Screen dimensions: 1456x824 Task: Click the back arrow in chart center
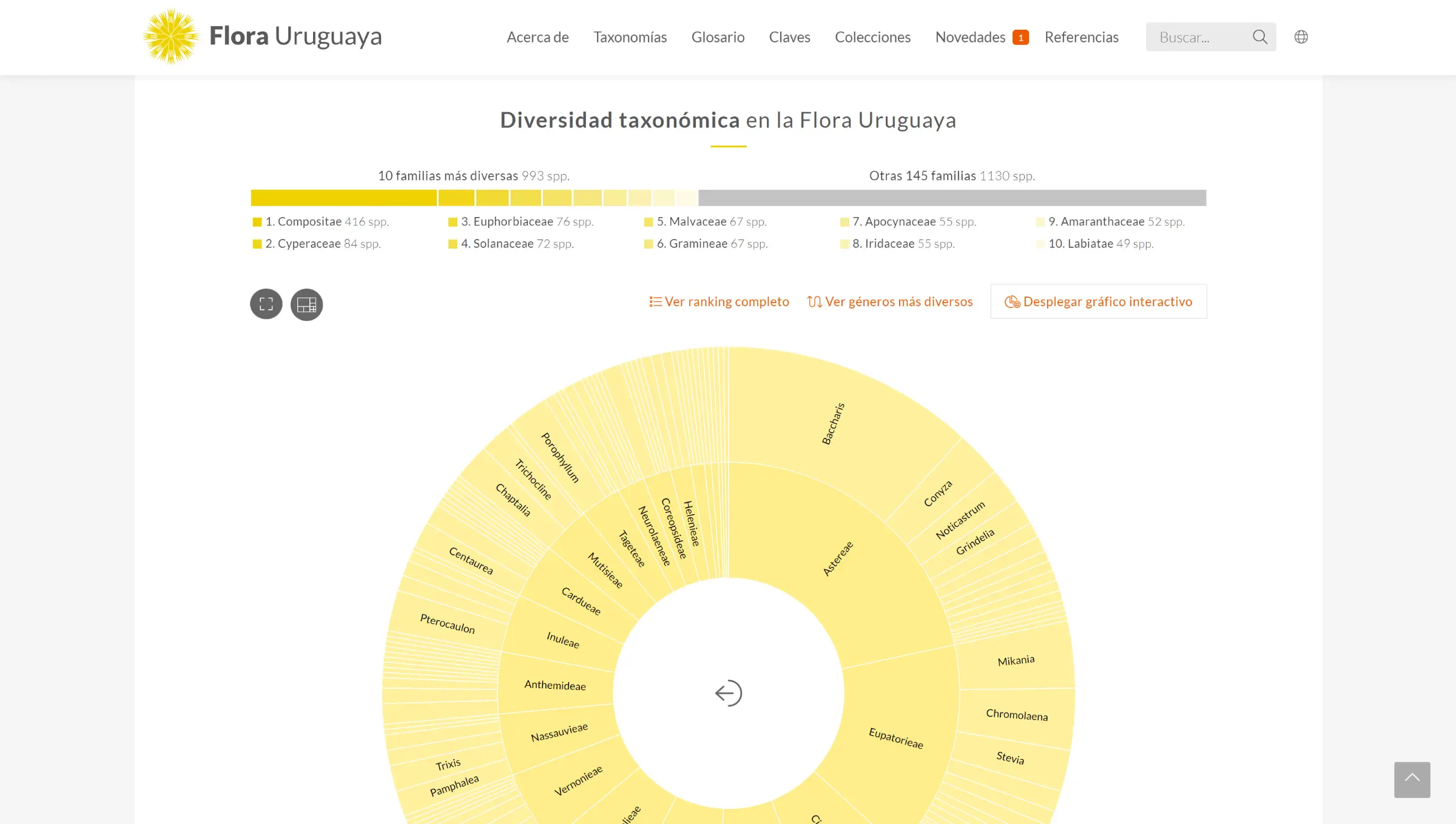(728, 693)
